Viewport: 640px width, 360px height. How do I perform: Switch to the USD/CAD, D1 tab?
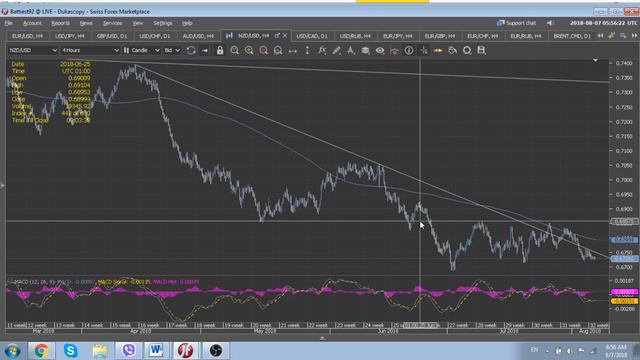tap(312, 36)
